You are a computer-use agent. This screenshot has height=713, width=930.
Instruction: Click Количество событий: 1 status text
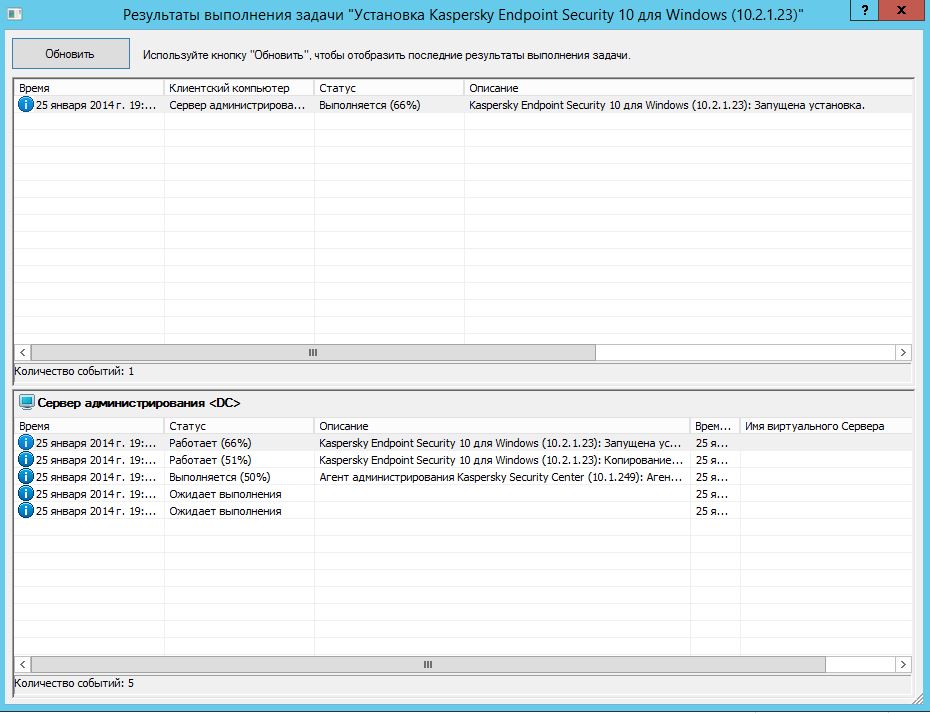(74, 371)
